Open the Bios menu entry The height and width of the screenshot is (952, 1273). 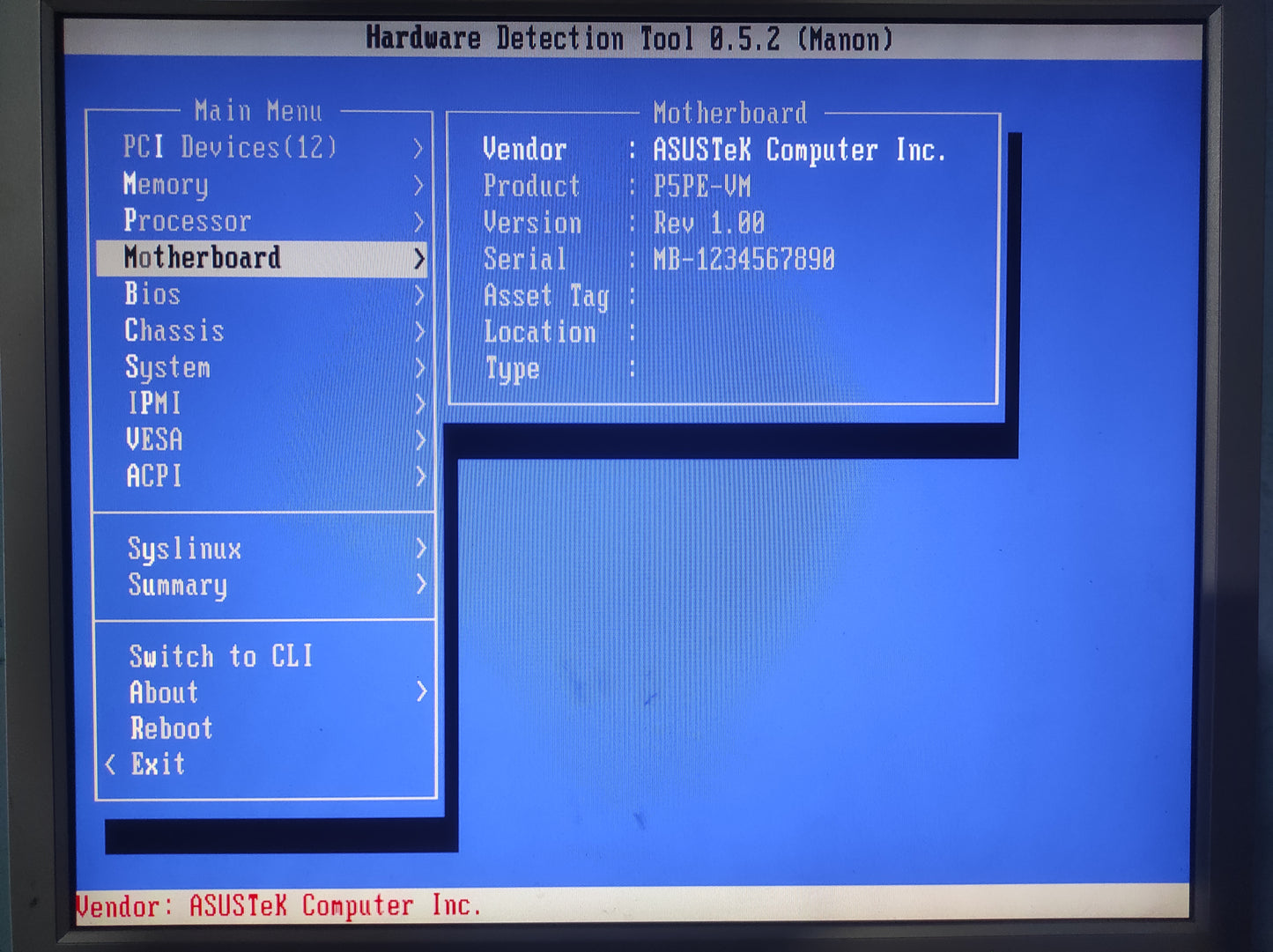(x=152, y=294)
